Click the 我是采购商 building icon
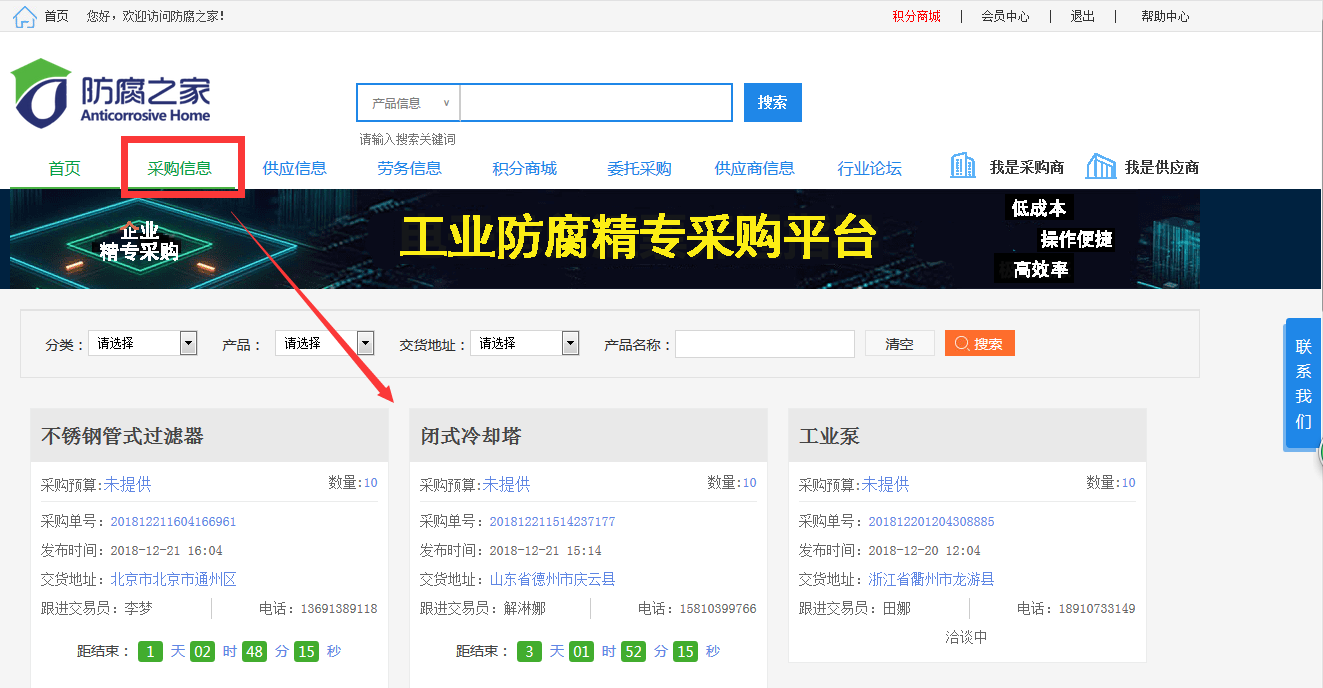The width and height of the screenshot is (1323, 688). pyautogui.click(x=962, y=167)
